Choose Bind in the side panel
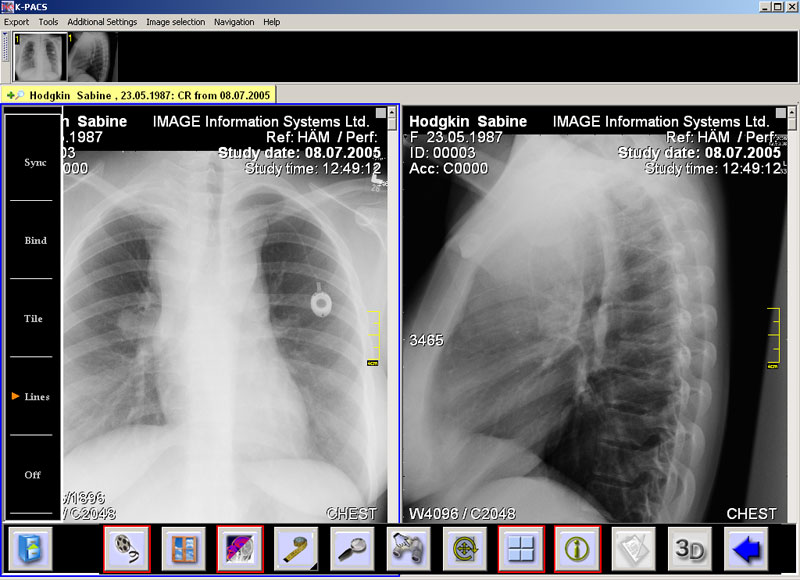This screenshot has width=800, height=580. point(35,240)
